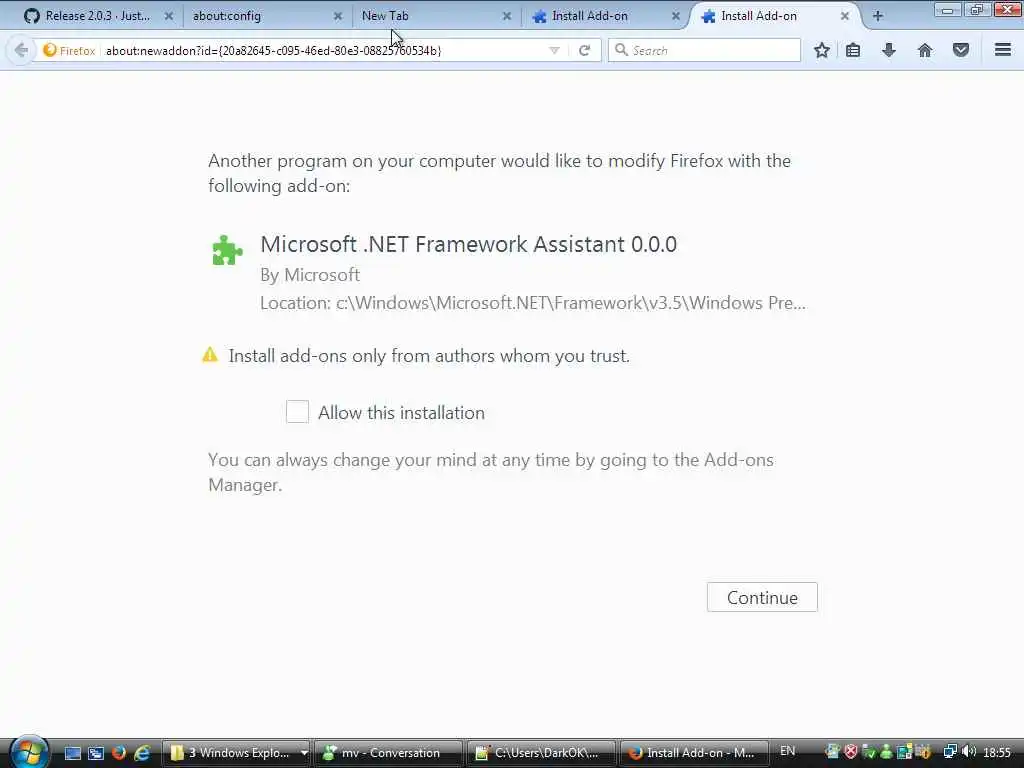Check Allow this installation checkbox

pos(297,411)
